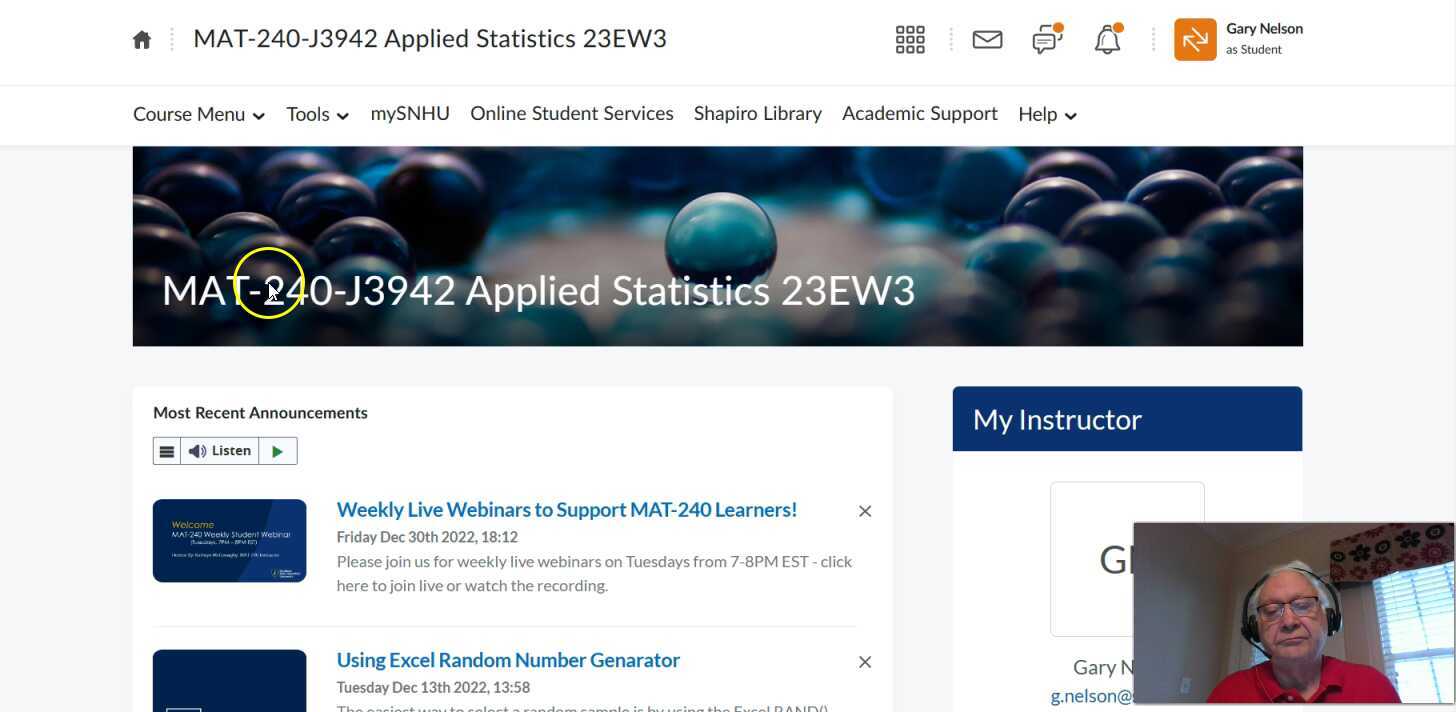
Task: Click the Weekly Webinar announcement thumbnail
Action: (x=230, y=540)
